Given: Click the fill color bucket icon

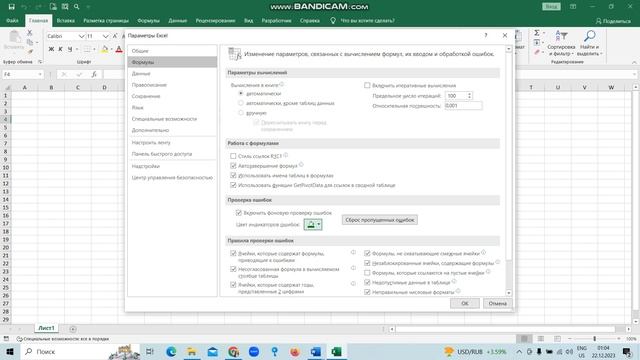Looking at the screenshot, I should click(104, 49).
